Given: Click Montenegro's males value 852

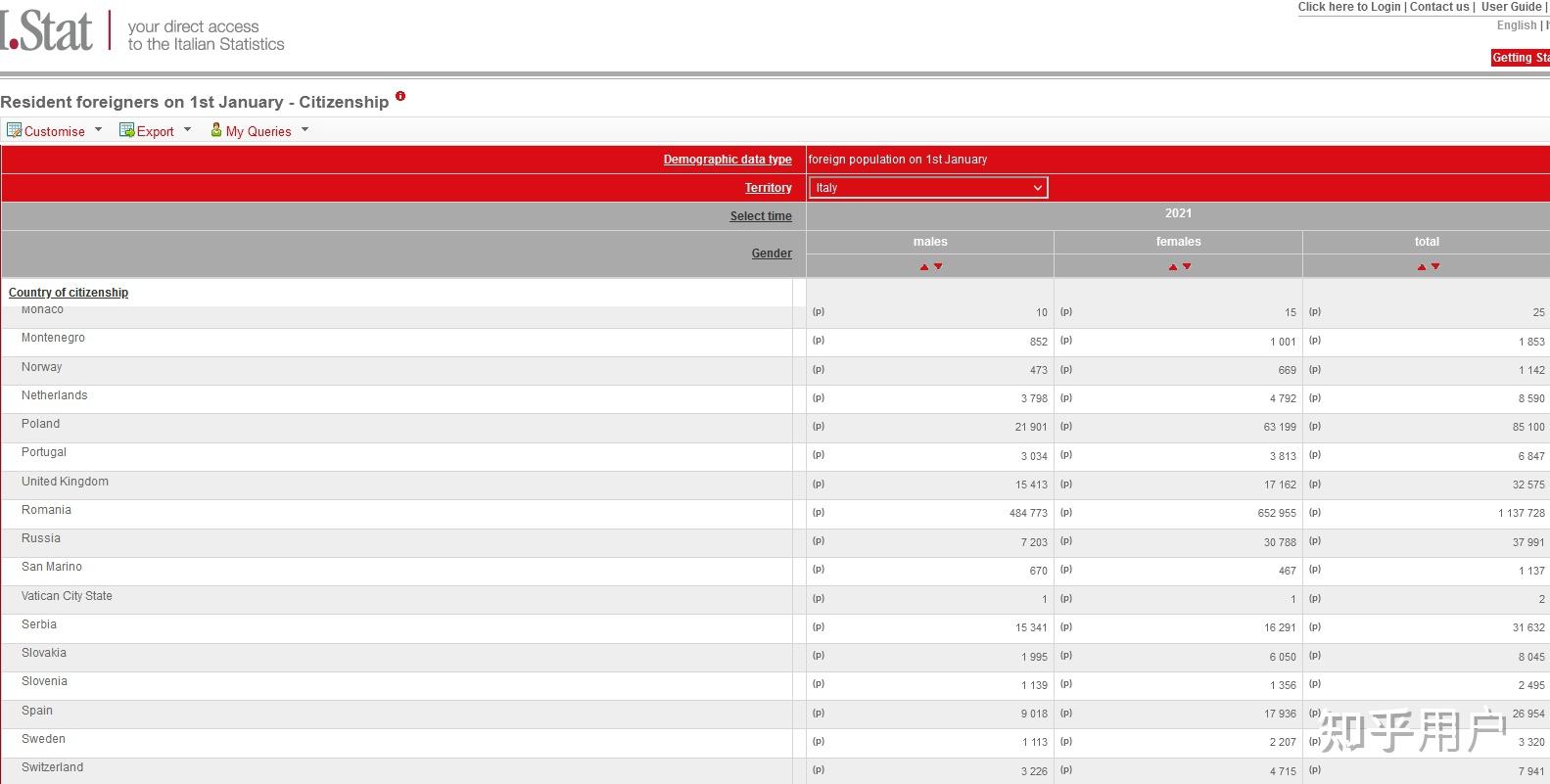Looking at the screenshot, I should coord(1039,342).
